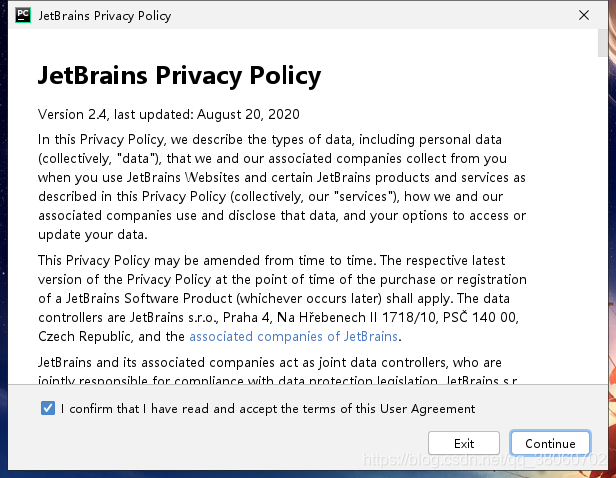Click the 'update your data.' text line
Viewport: 616px width, 478px height.
pyautogui.click(x=93, y=235)
